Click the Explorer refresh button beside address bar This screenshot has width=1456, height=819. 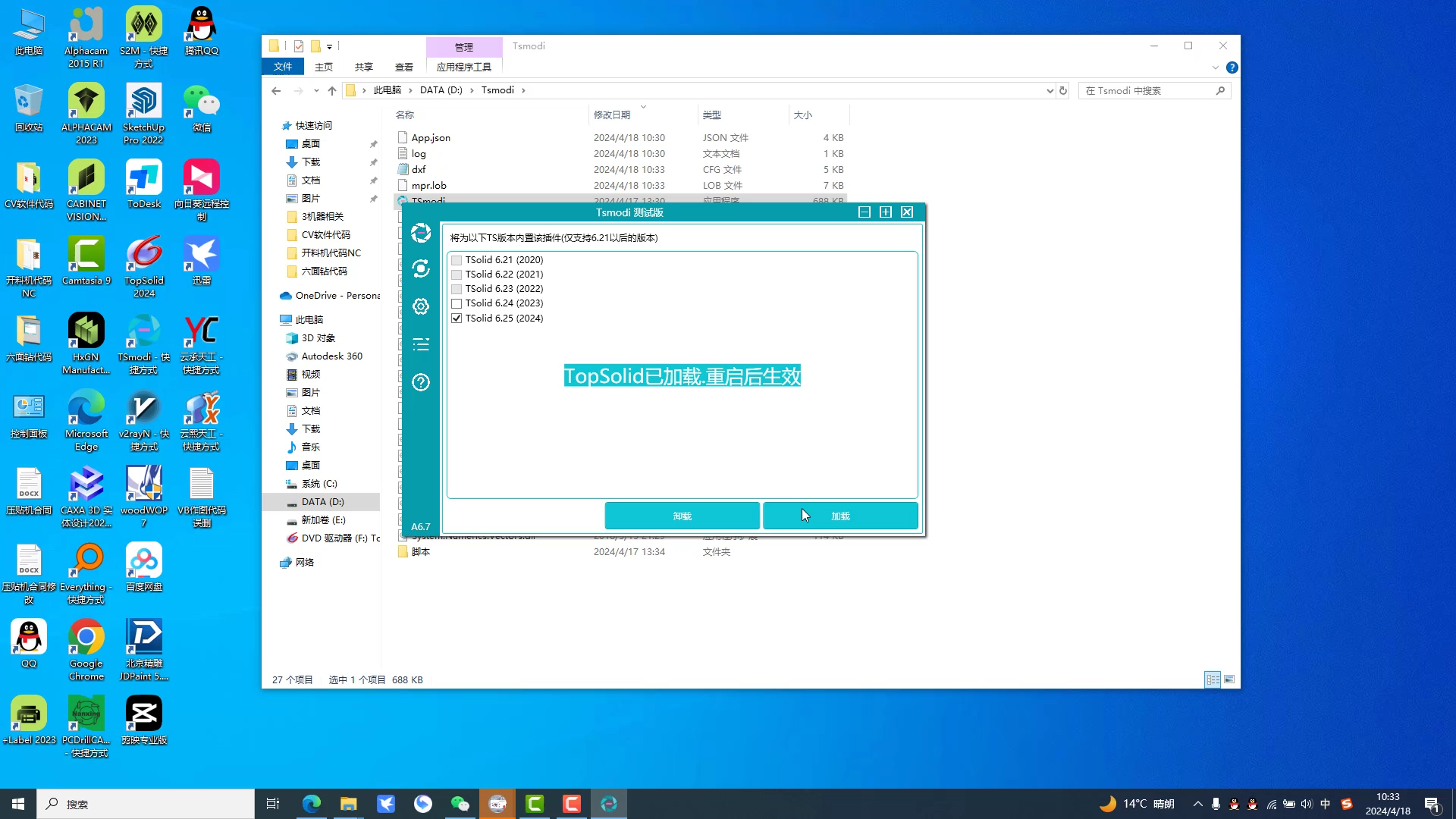point(1063,90)
